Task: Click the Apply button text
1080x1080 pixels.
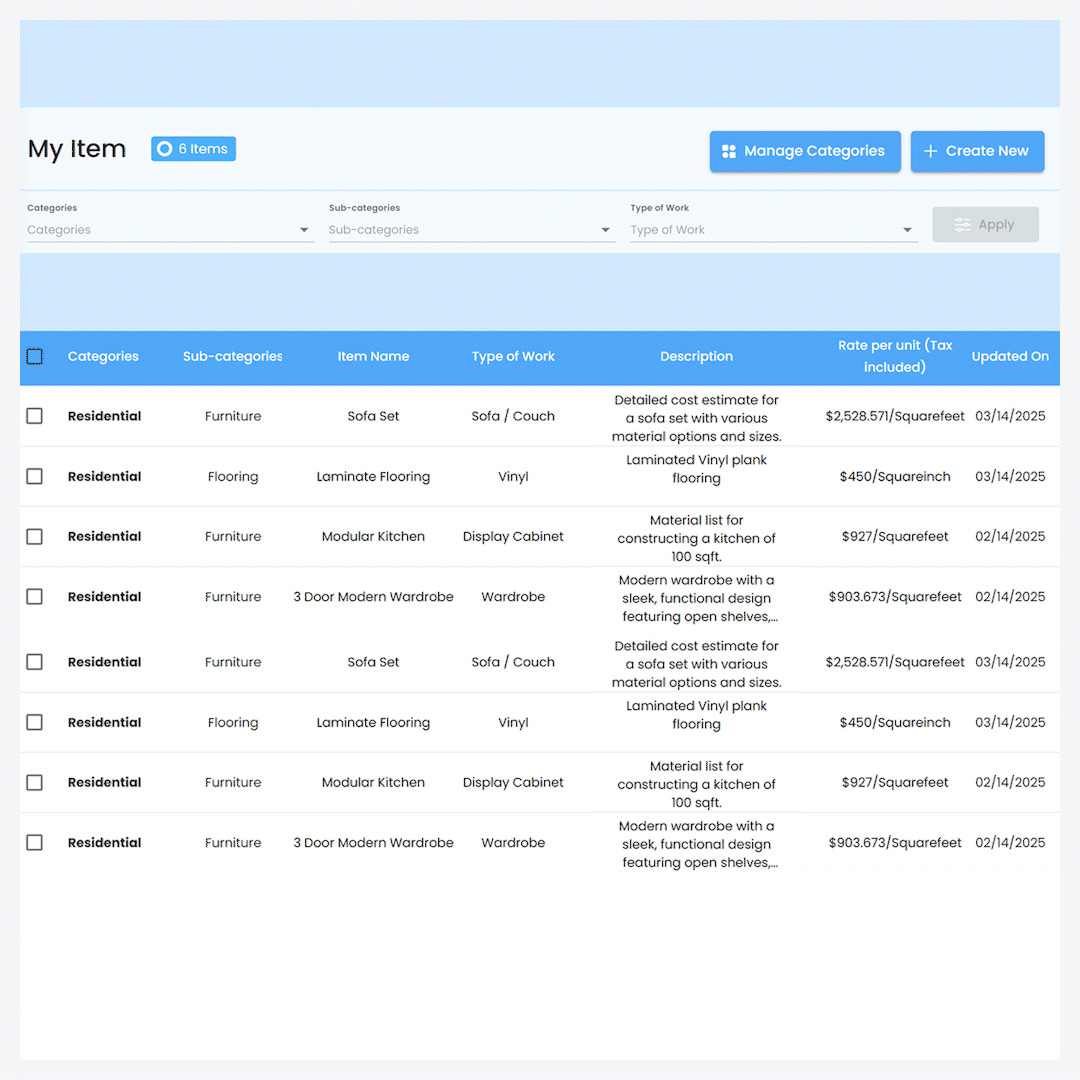Action: pos(996,225)
